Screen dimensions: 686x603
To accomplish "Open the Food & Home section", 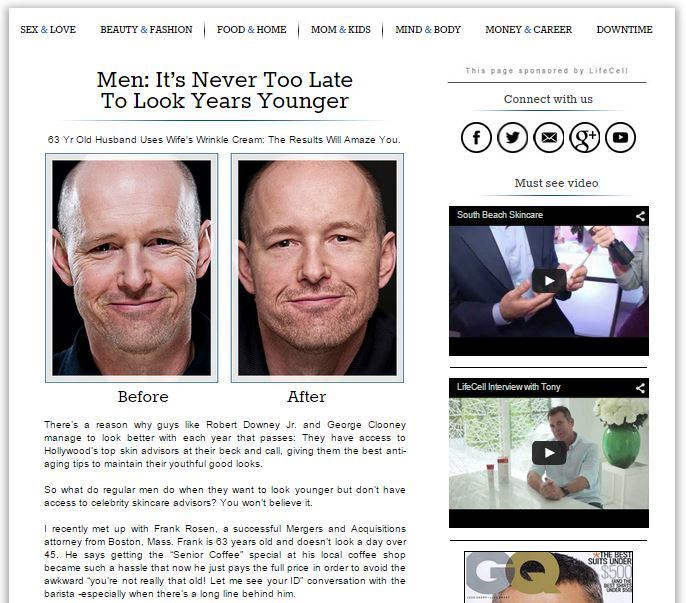I will point(252,30).
